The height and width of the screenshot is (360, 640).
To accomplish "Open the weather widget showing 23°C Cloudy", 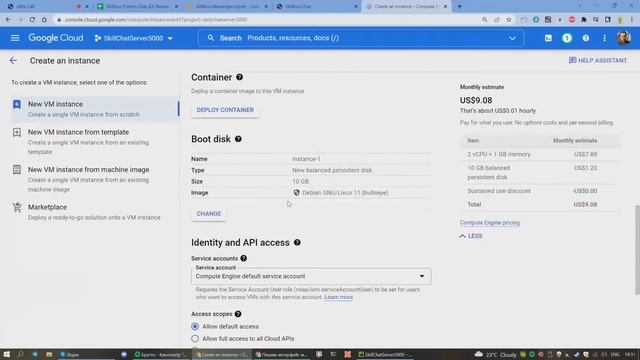I will tap(496, 354).
